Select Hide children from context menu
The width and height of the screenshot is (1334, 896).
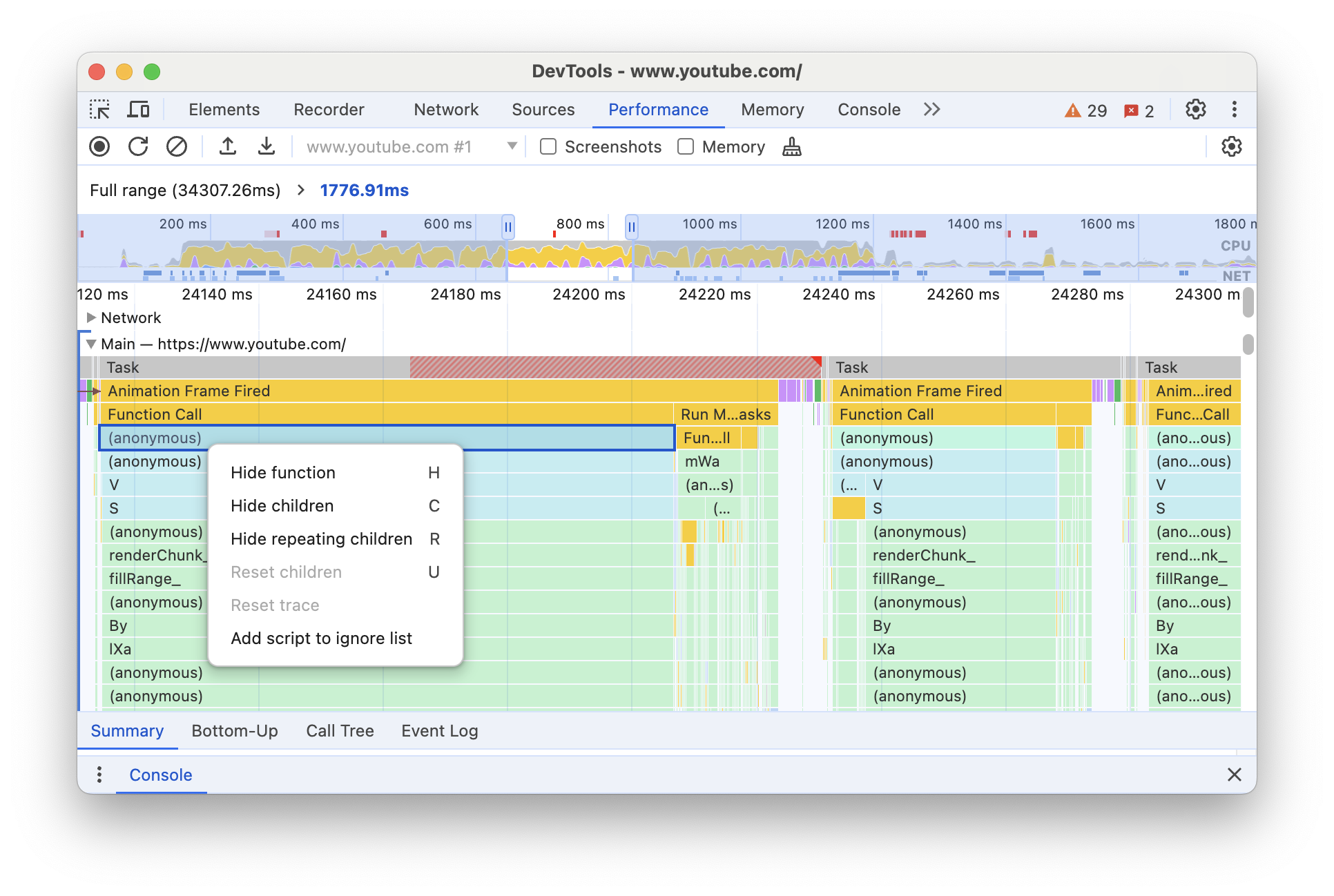(x=281, y=506)
